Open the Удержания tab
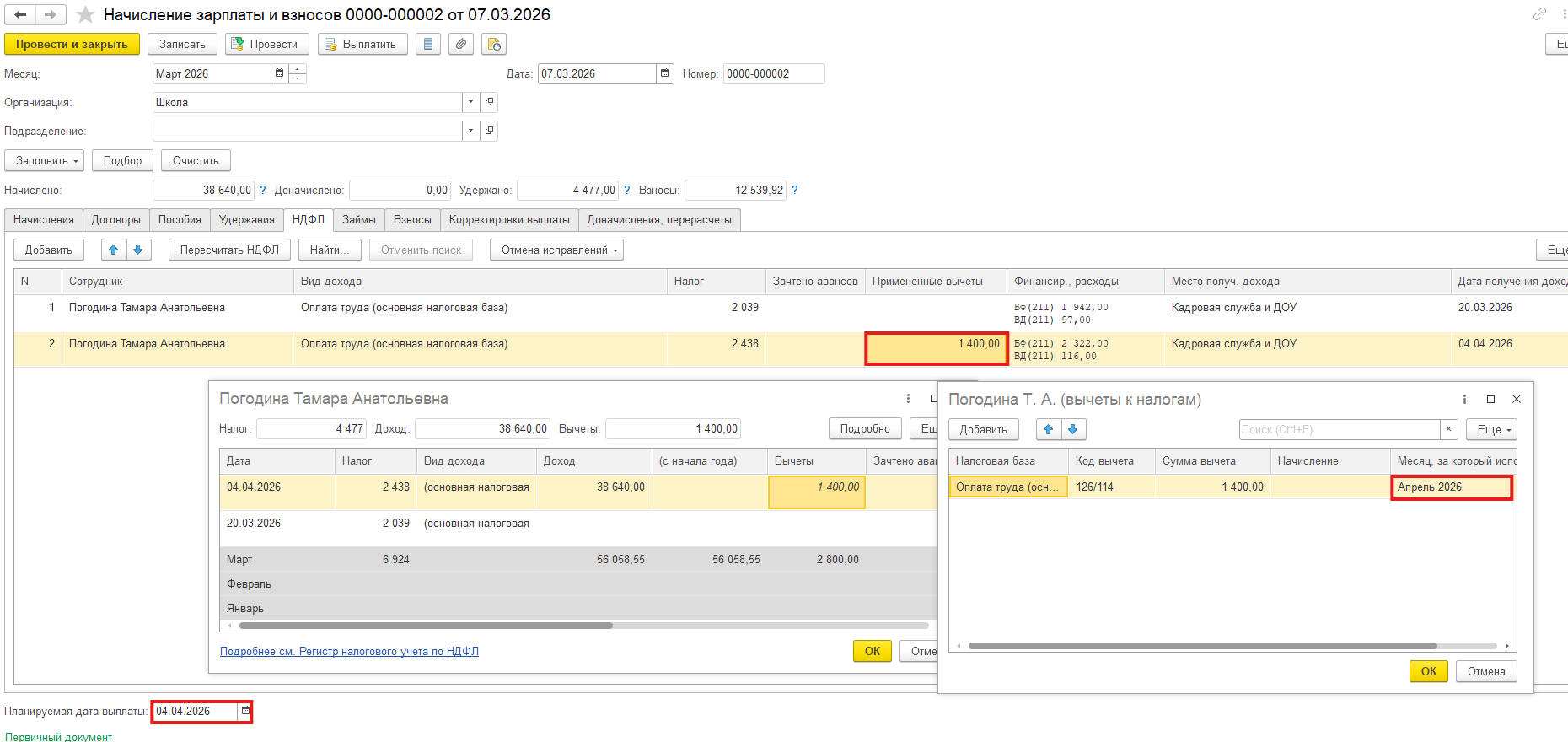Viewport: 1568px width, 742px height. tap(247, 220)
